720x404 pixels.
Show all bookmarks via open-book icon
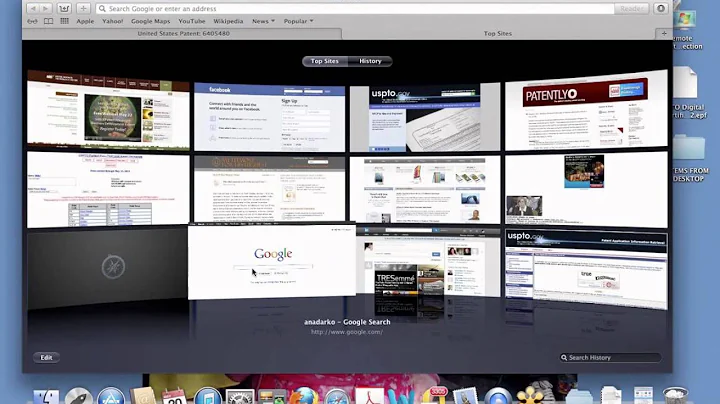tap(48, 21)
